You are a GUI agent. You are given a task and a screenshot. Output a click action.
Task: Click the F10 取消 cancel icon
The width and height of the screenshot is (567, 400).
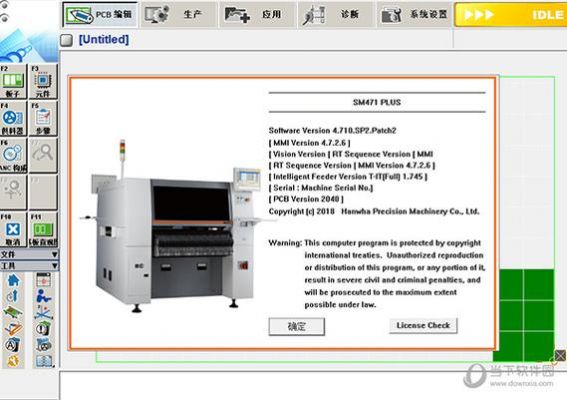[x=13, y=230]
